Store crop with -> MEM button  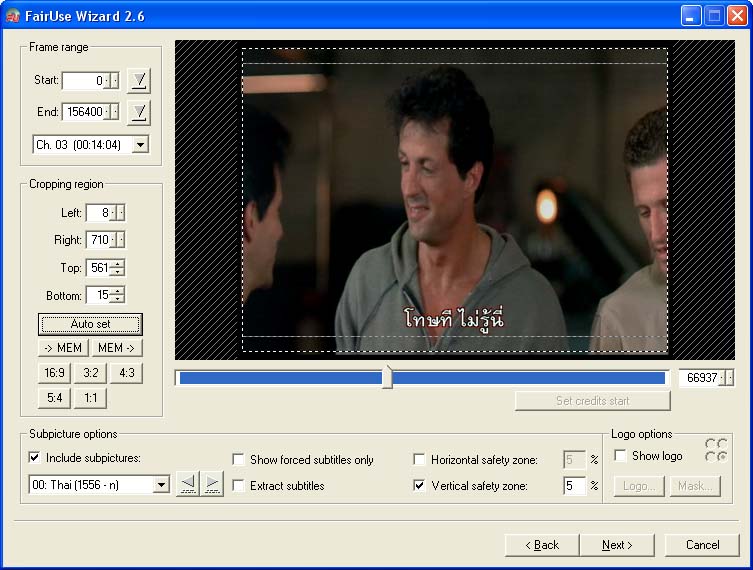[x=63, y=348]
